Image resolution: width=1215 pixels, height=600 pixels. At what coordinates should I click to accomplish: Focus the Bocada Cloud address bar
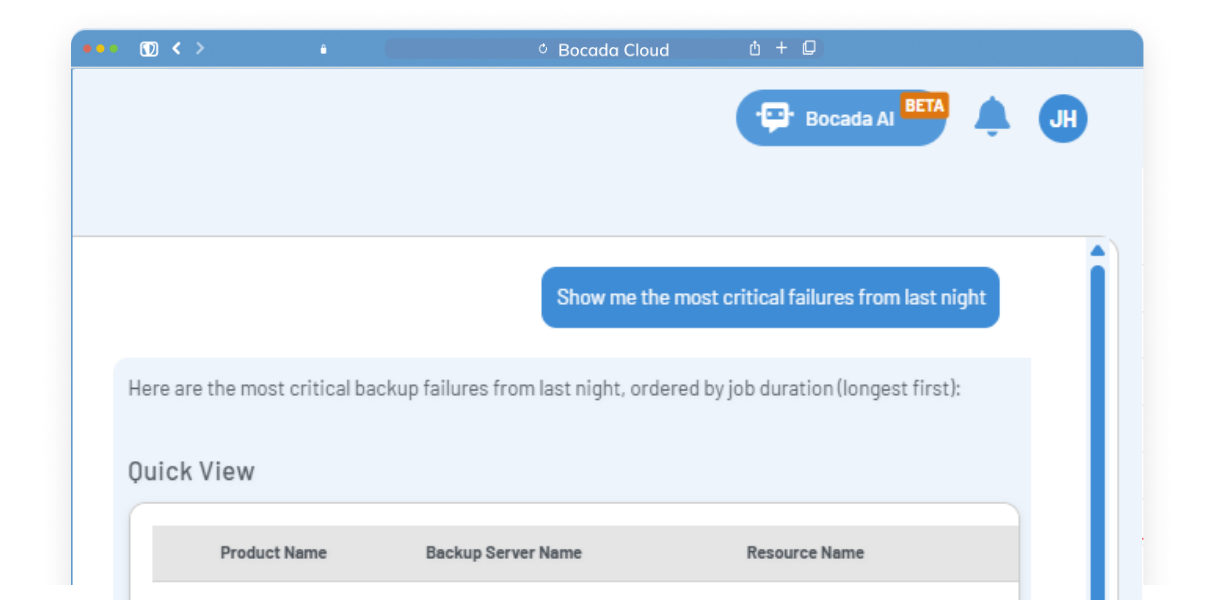(x=612, y=49)
